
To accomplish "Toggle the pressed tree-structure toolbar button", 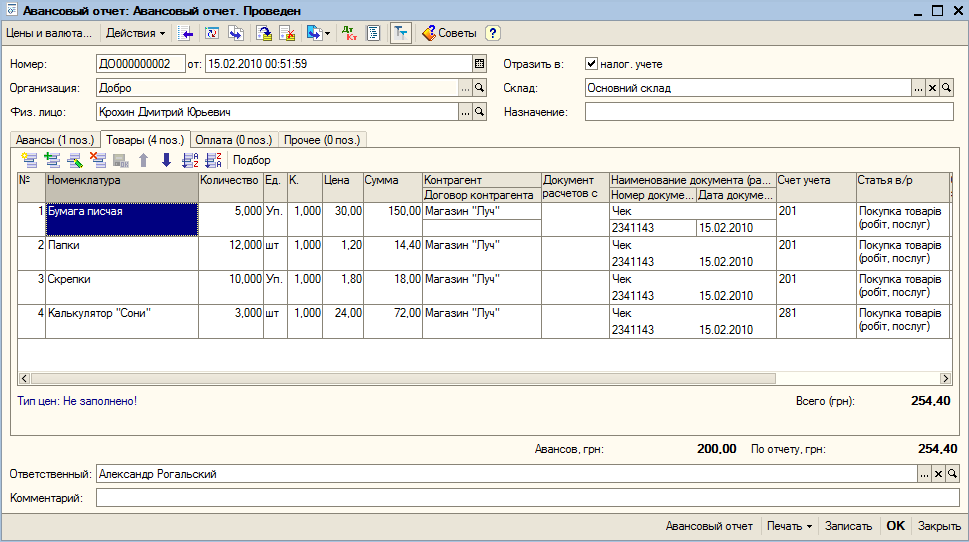I will [x=401, y=33].
